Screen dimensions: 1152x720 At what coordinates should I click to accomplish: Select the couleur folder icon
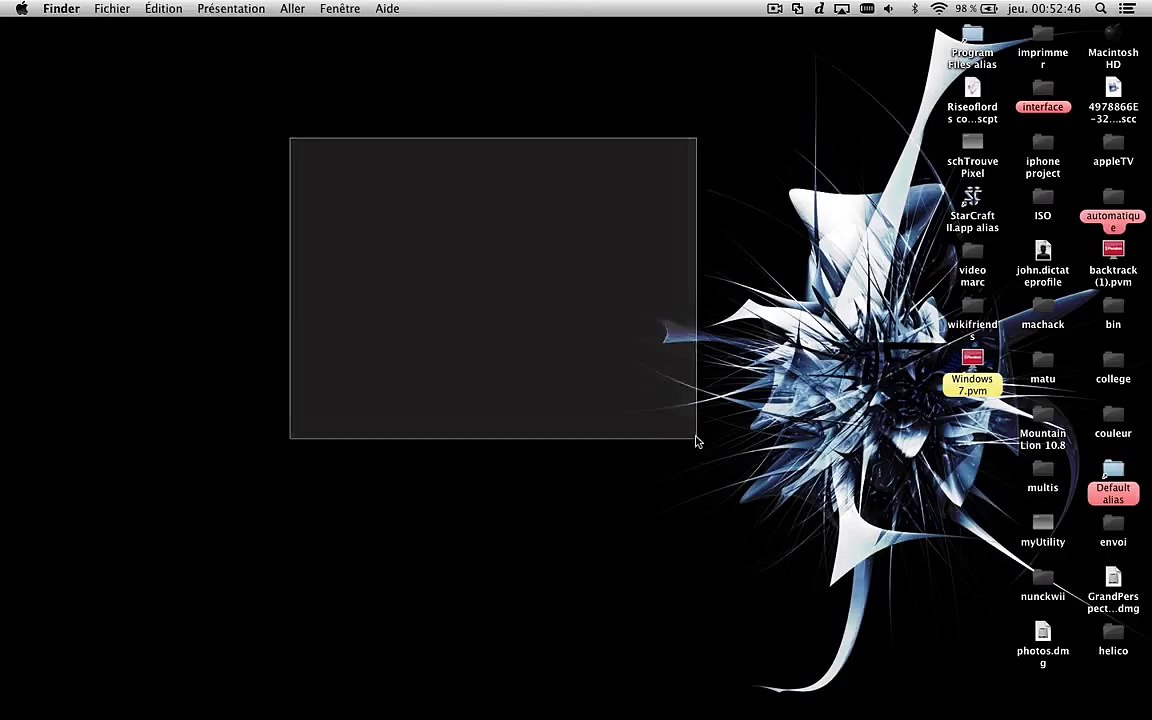[x=1113, y=414]
